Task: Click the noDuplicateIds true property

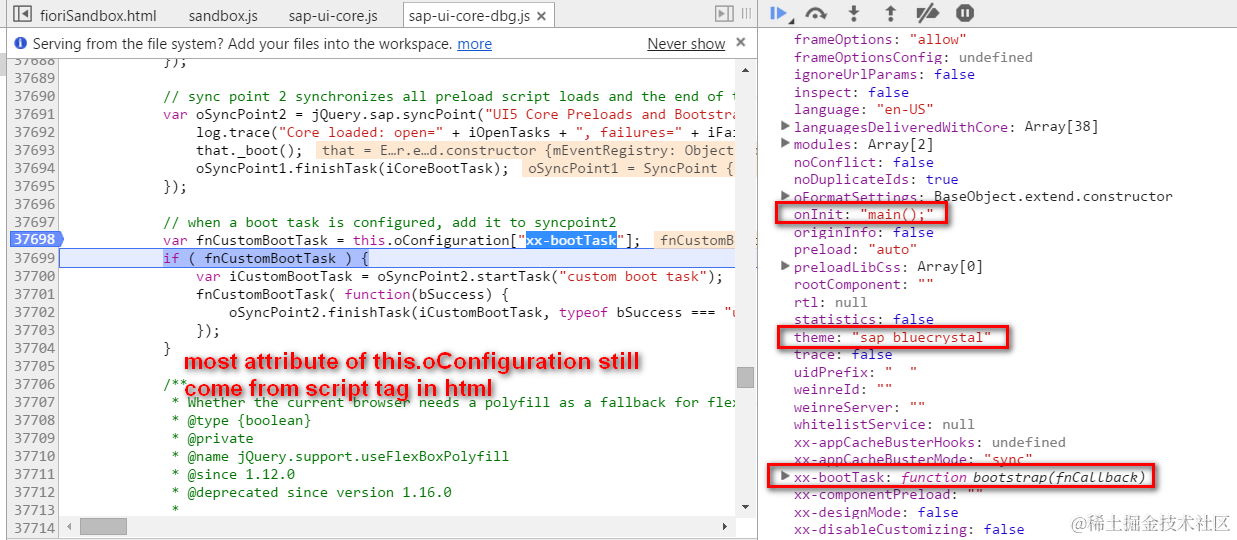Action: point(876,179)
